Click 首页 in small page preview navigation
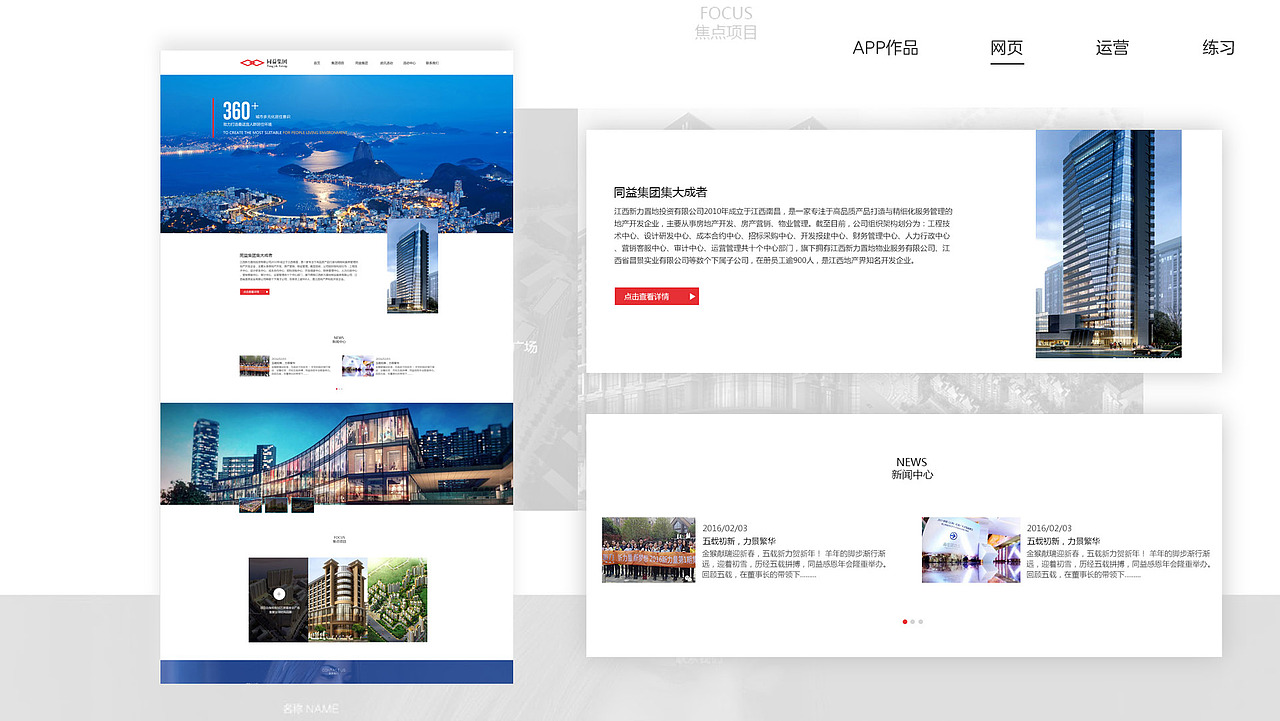This screenshot has width=1280, height=721. tap(317, 63)
